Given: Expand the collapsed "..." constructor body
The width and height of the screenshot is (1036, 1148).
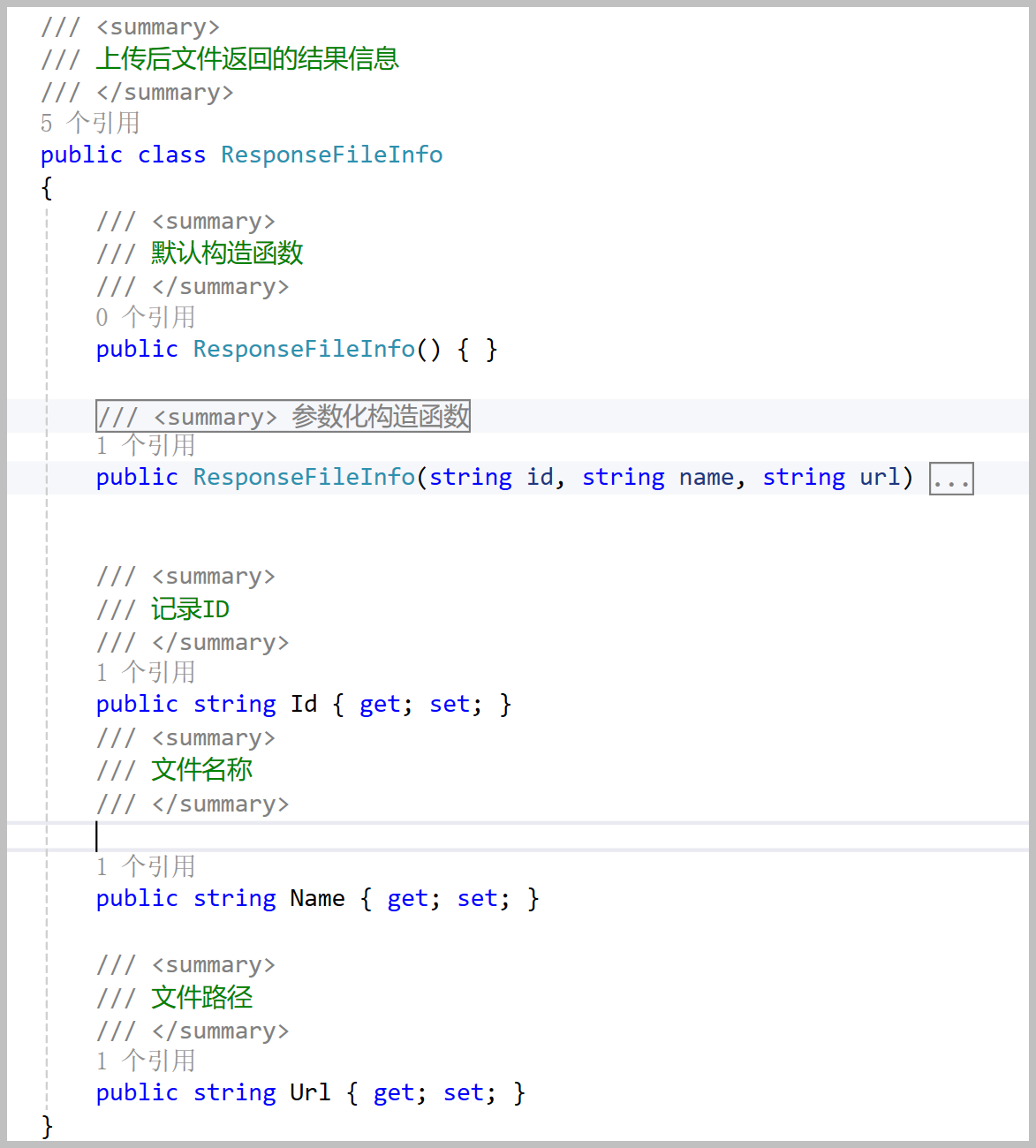Looking at the screenshot, I should click(950, 480).
